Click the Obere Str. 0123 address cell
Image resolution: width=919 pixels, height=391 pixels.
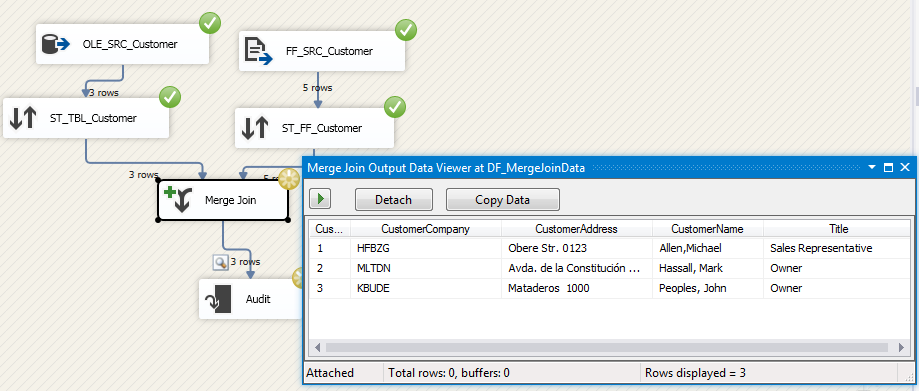(577, 249)
